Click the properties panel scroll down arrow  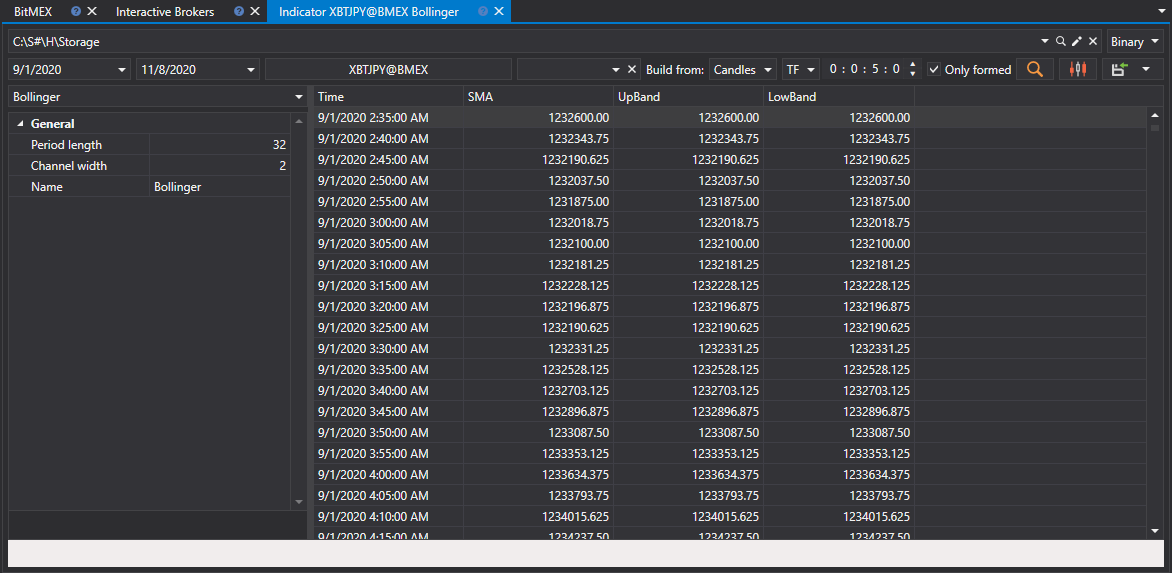pos(299,502)
